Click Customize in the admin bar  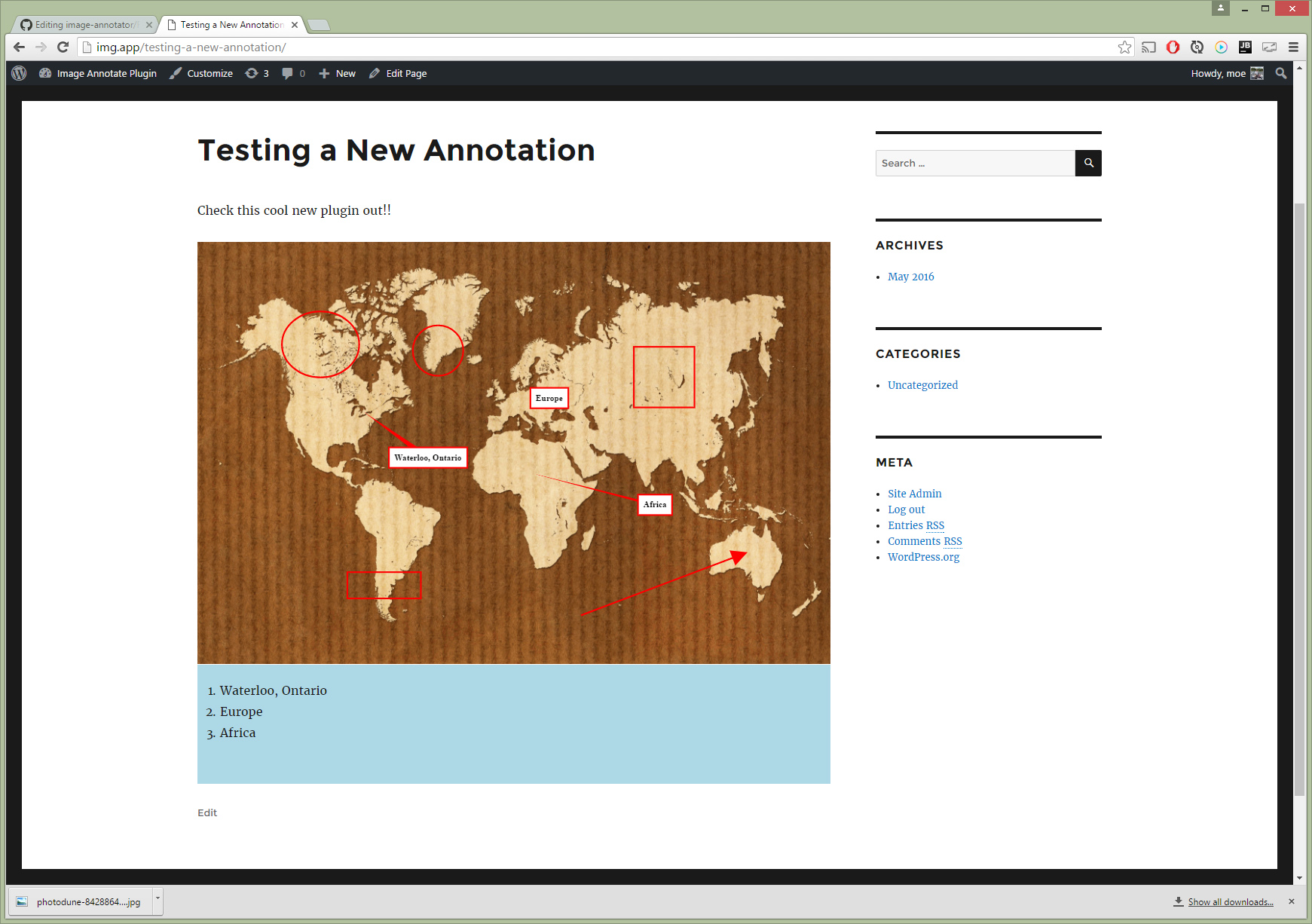(201, 73)
